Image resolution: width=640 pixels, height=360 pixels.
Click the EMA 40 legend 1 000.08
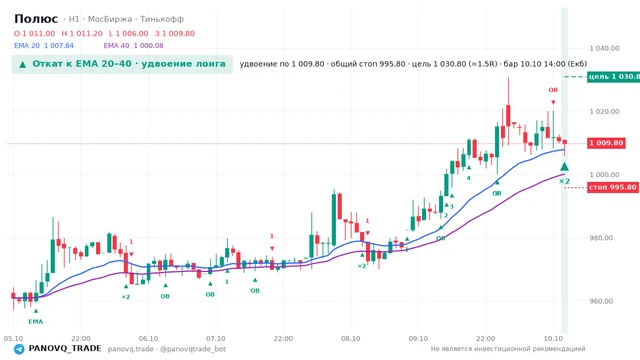click(x=133, y=46)
